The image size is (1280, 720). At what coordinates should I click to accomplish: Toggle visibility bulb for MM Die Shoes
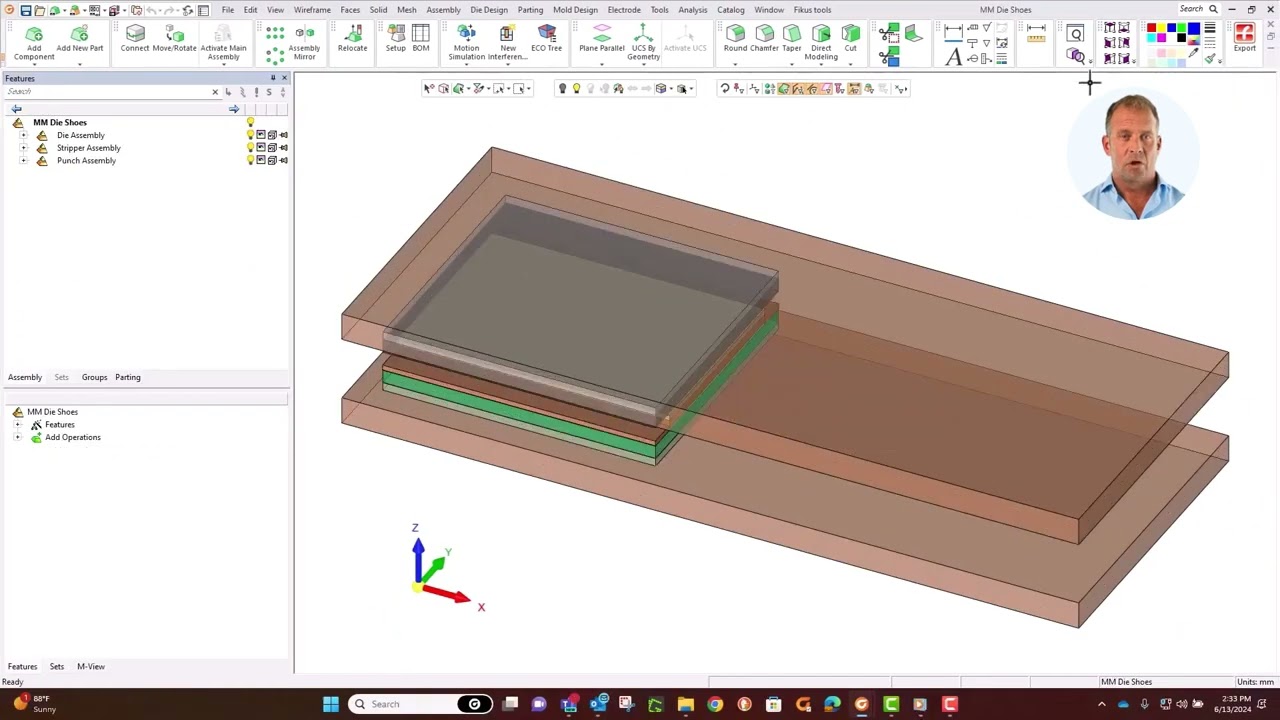coord(250,122)
